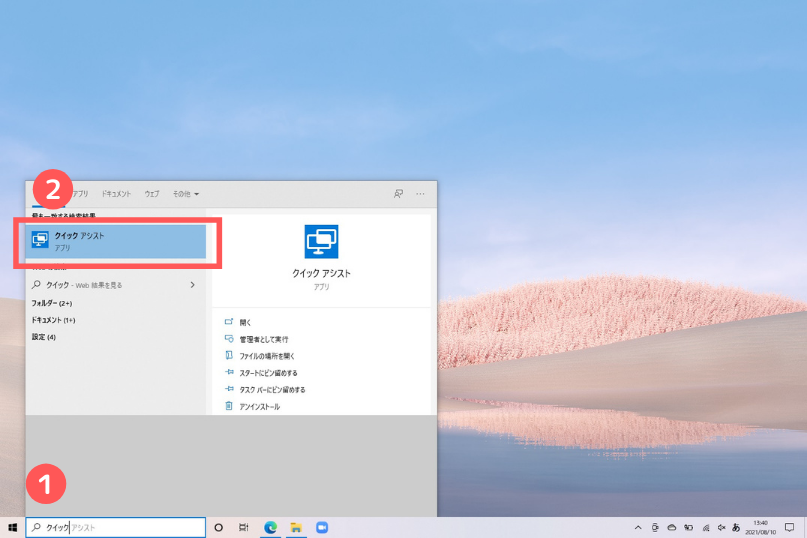
Task: Open Task View on the taskbar
Action: pos(244,527)
